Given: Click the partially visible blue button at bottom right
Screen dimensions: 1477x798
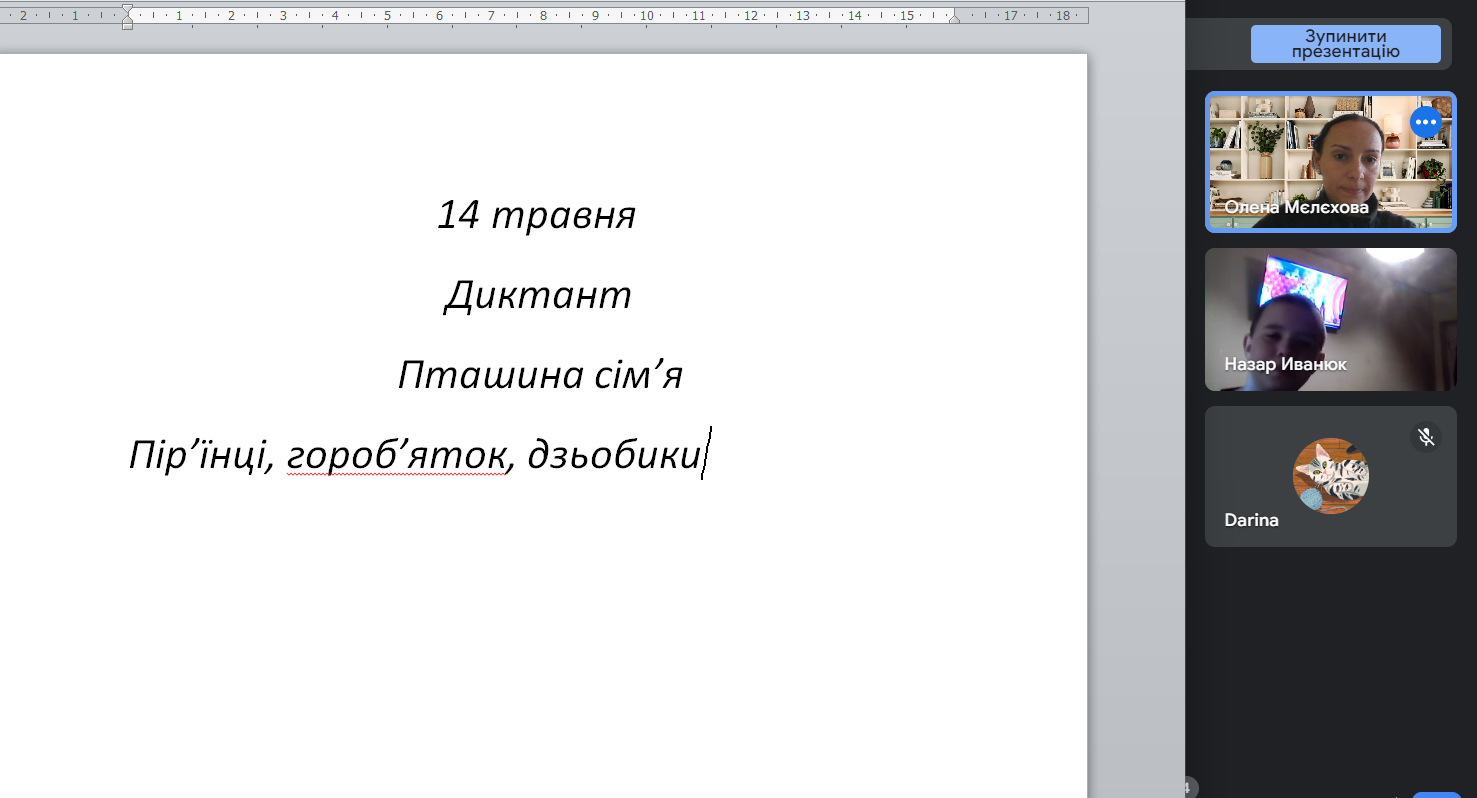Looking at the screenshot, I should click(x=1435, y=794).
